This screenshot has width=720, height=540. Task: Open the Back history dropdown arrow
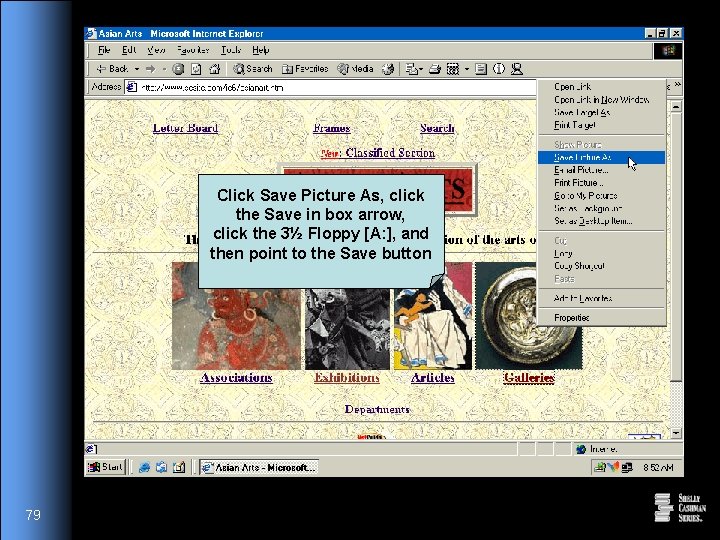click(x=137, y=69)
